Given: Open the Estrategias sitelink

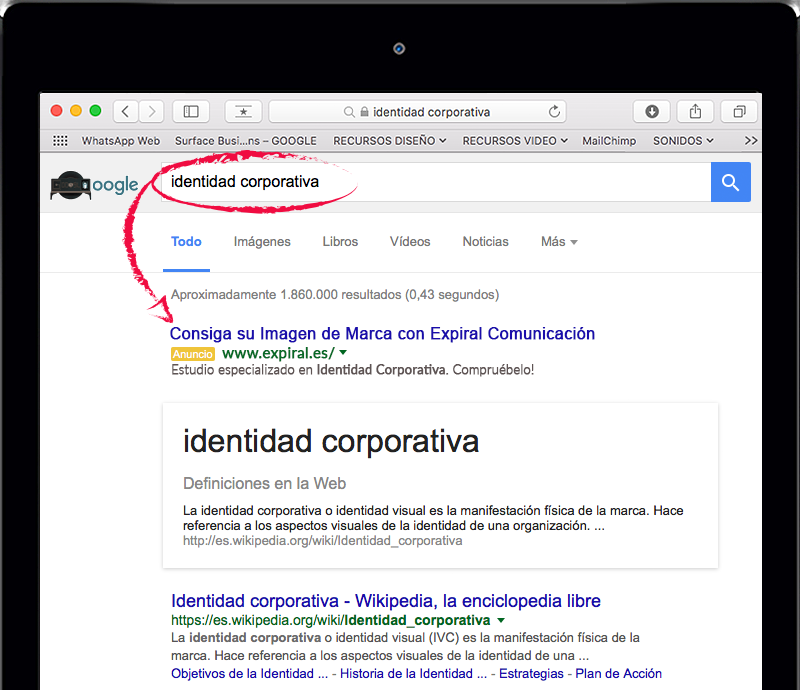Looking at the screenshot, I should coord(531,674).
